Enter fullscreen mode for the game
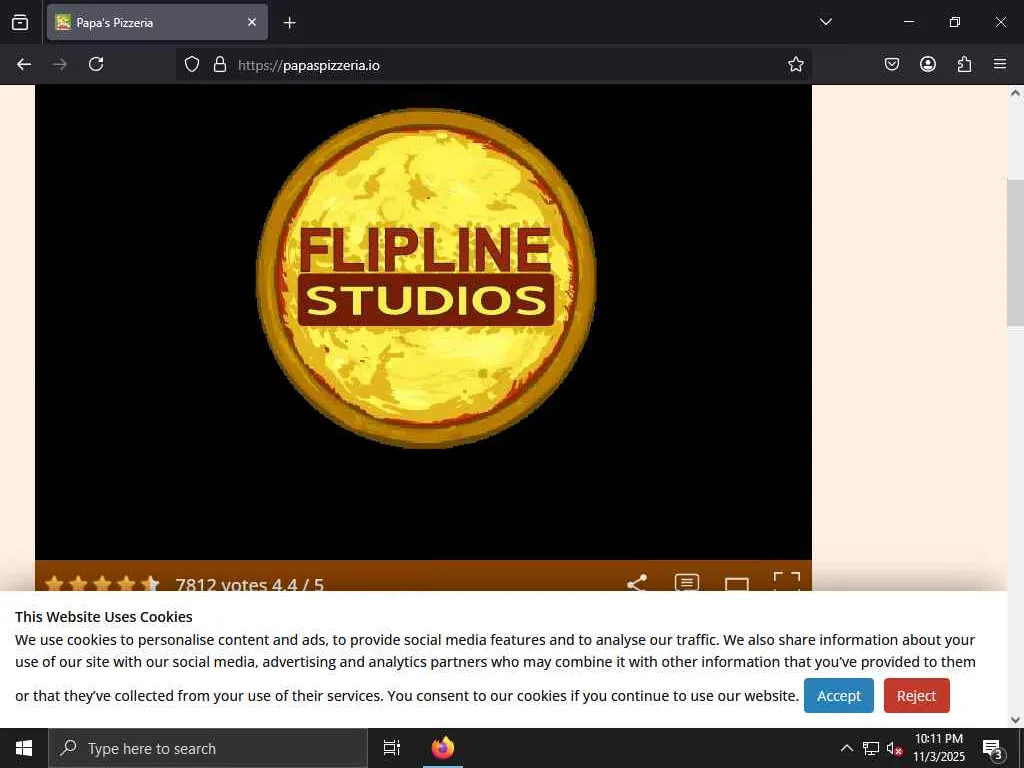This screenshot has width=1024, height=768. click(x=786, y=581)
